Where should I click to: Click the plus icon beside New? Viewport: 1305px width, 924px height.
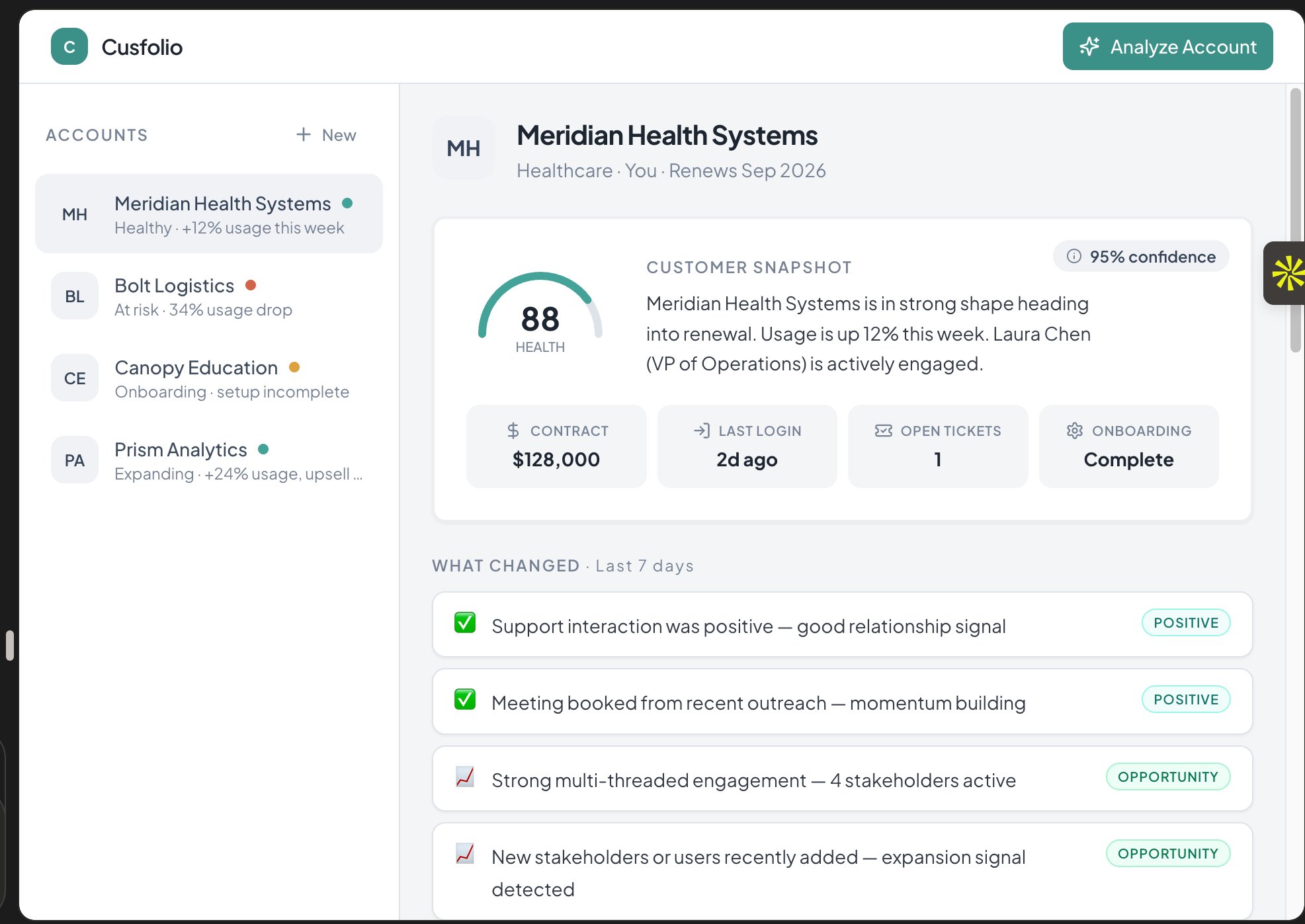click(304, 134)
